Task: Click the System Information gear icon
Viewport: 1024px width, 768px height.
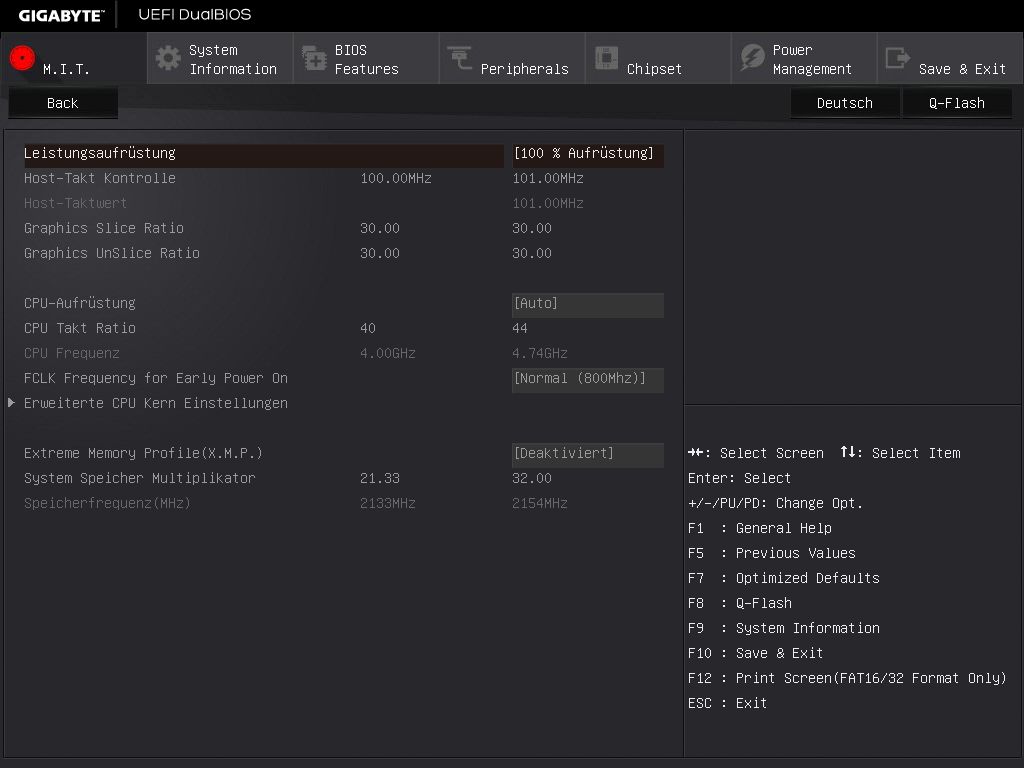Action: [x=168, y=58]
